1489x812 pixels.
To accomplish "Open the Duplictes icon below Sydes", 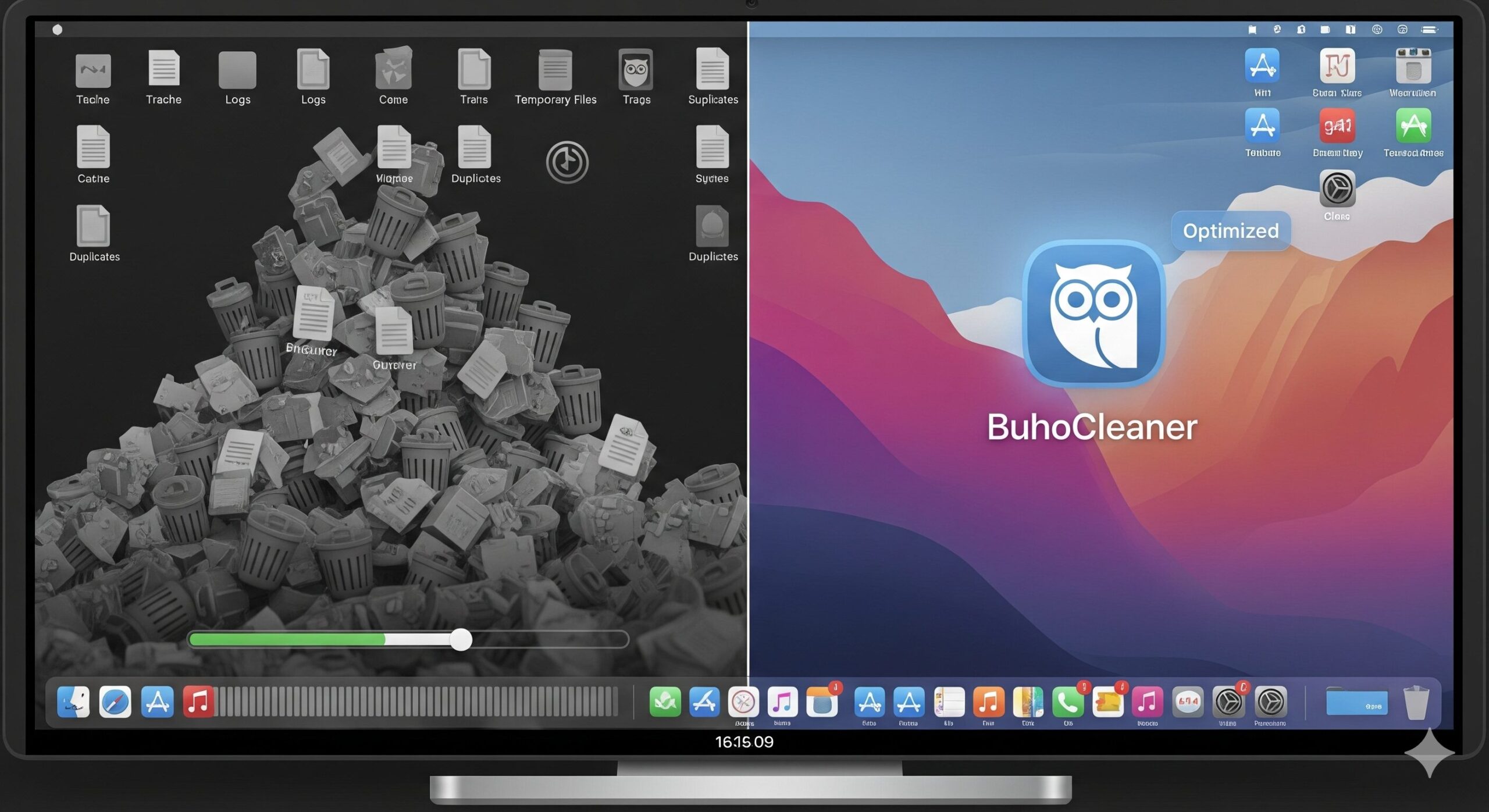I will pos(713,226).
